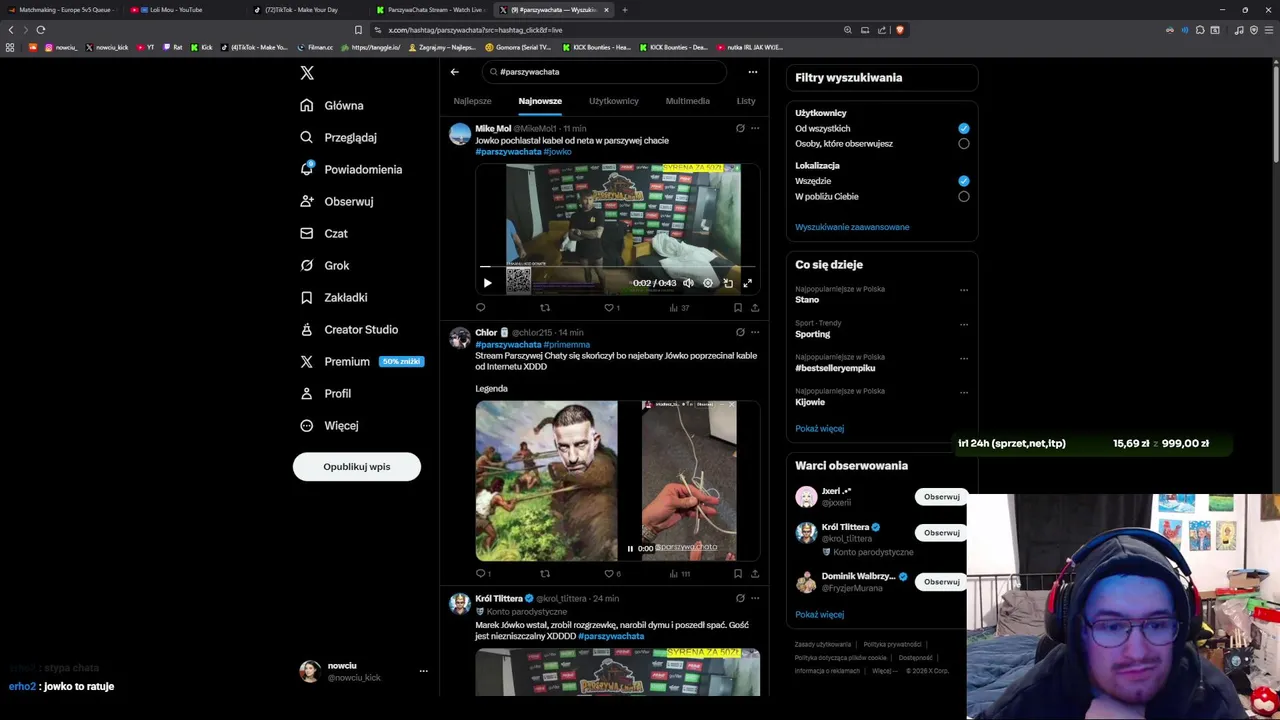The image size is (1280, 720).
Task: Click the #parszywachata search field
Action: coord(603,72)
